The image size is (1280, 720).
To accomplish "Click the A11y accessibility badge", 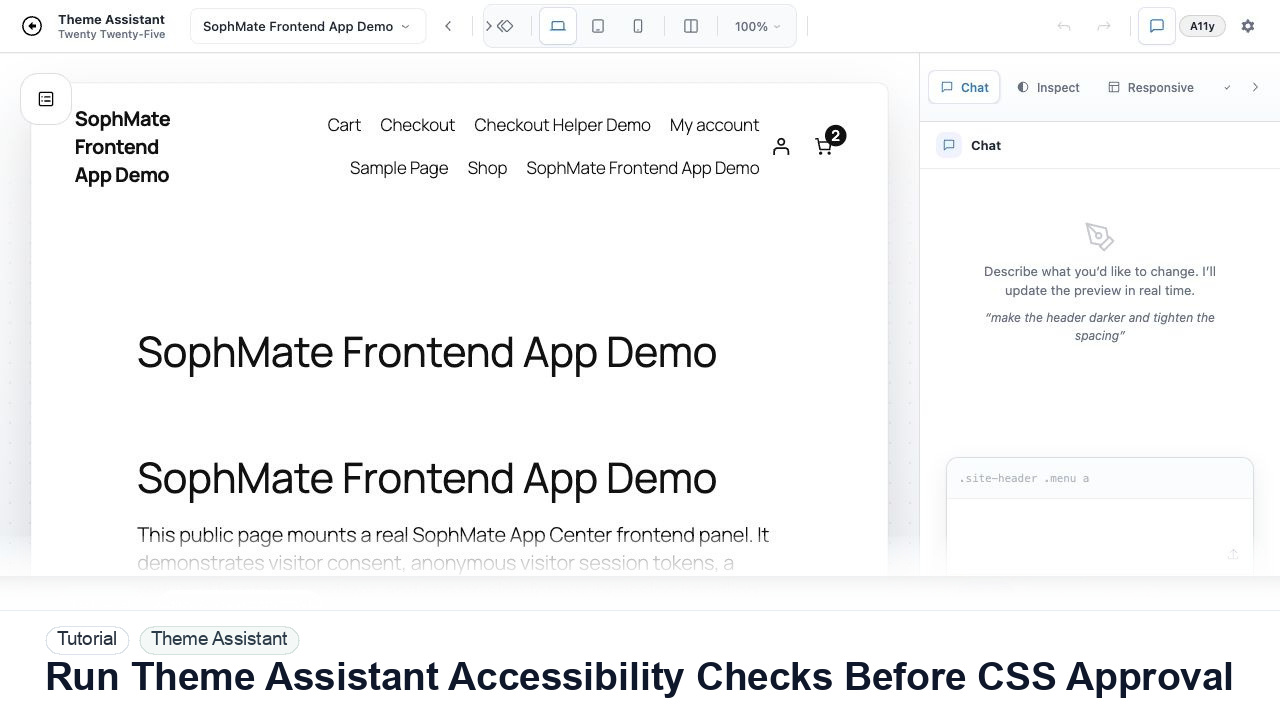I will [x=1202, y=27].
